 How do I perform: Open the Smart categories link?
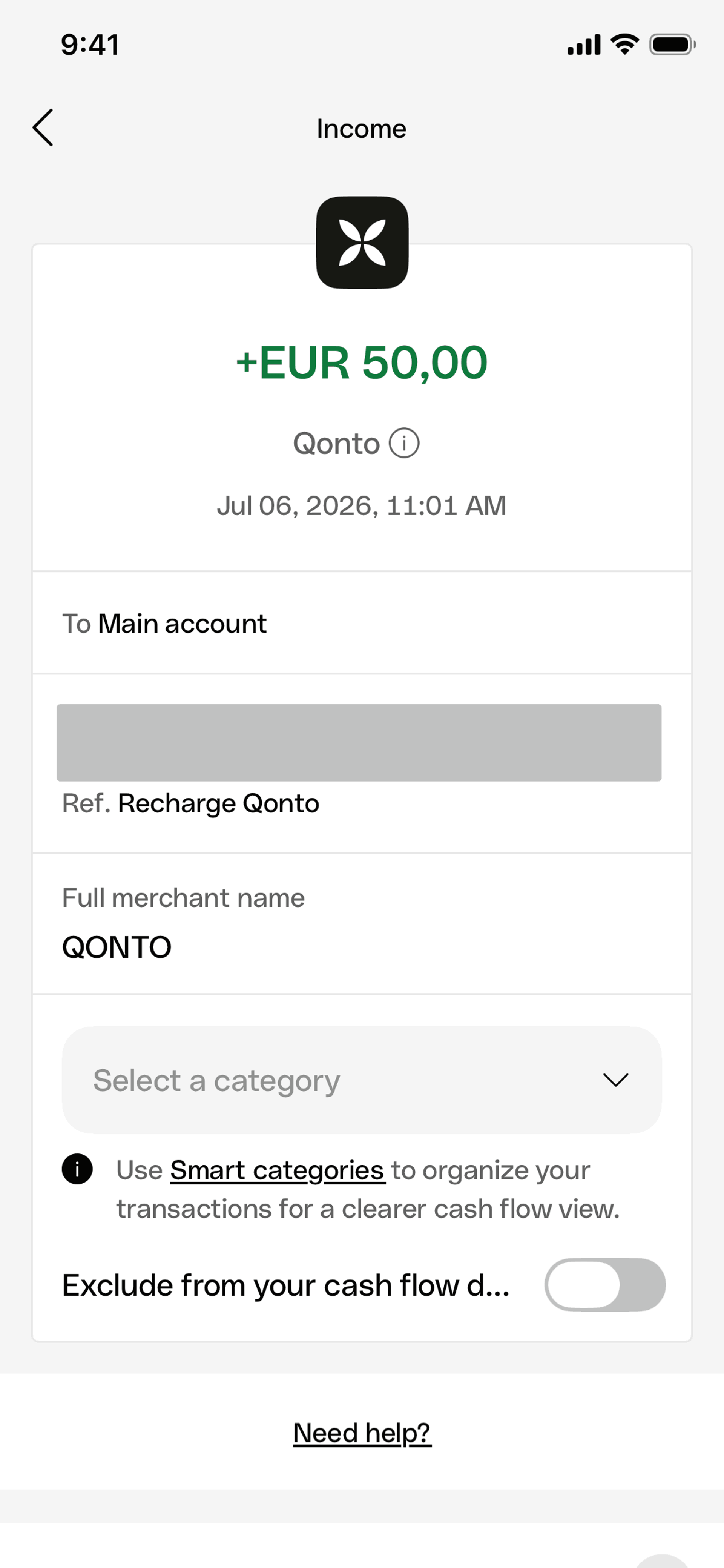pos(278,1170)
